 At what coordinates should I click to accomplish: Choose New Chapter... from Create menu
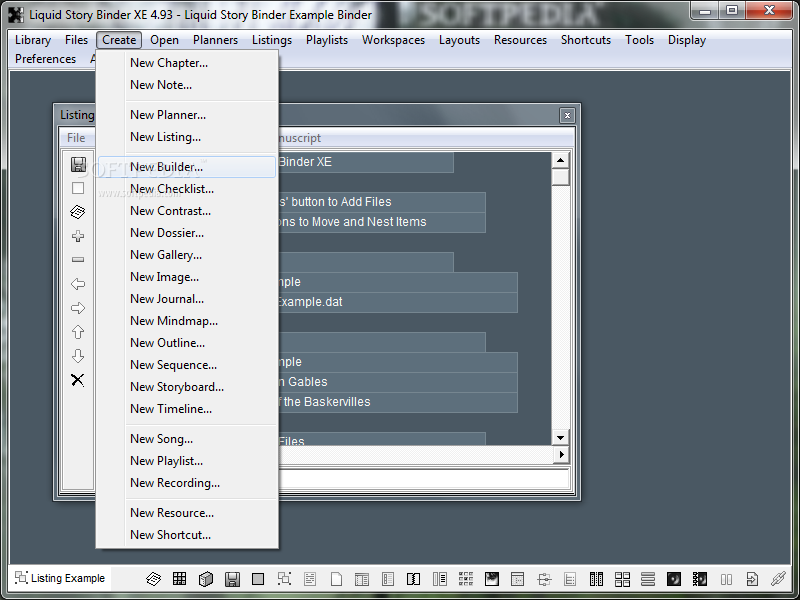[x=169, y=63]
